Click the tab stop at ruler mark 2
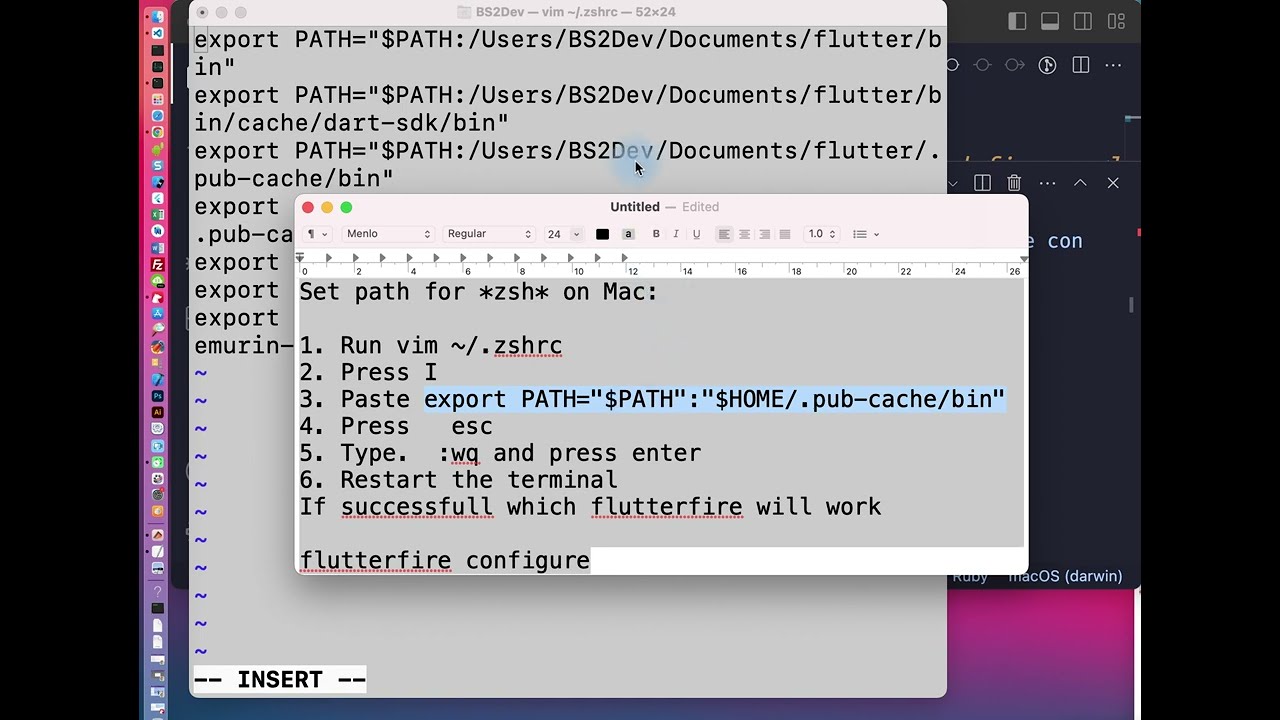 coord(355,258)
